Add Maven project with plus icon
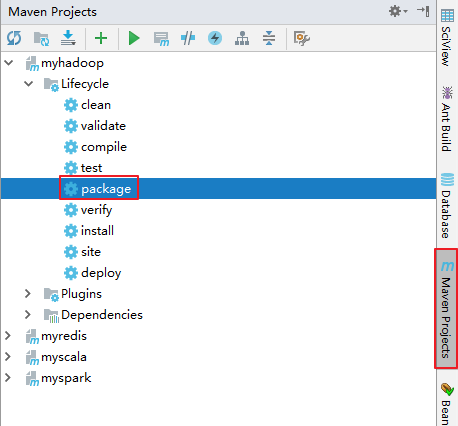Screen dimensions: 458x426 [101, 38]
